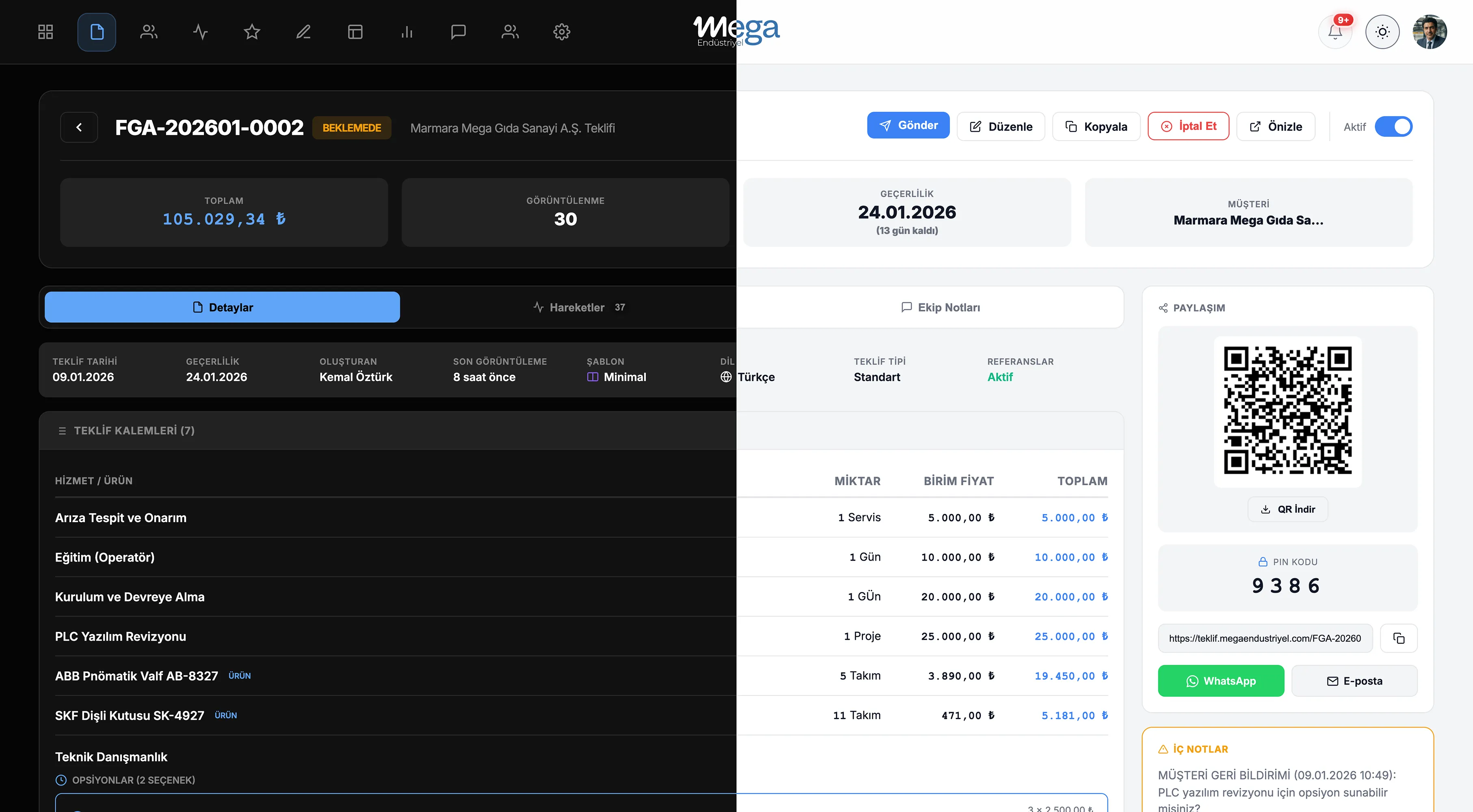
Task: Open the dashboard grid icon
Action: point(46,31)
